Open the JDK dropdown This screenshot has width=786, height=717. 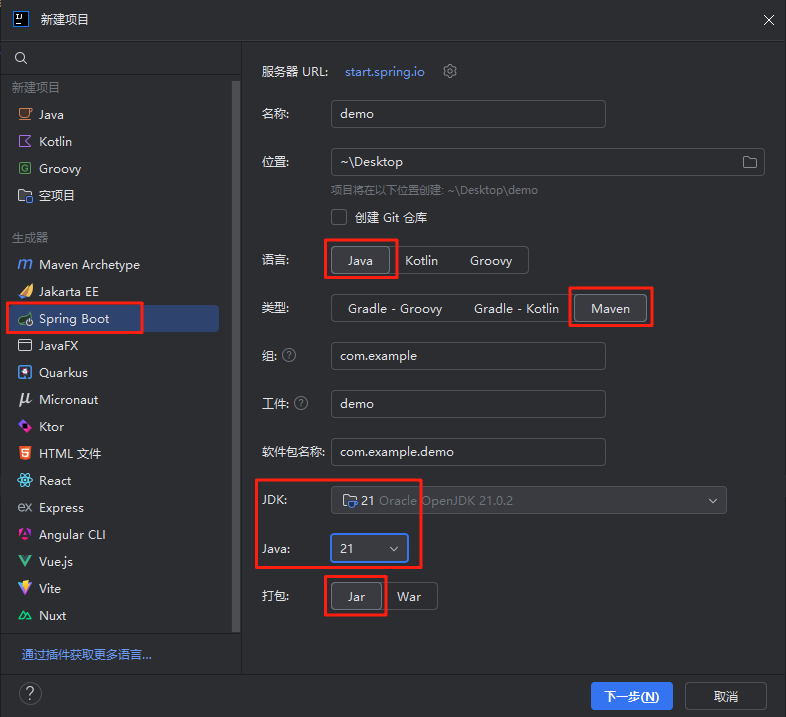(x=528, y=500)
